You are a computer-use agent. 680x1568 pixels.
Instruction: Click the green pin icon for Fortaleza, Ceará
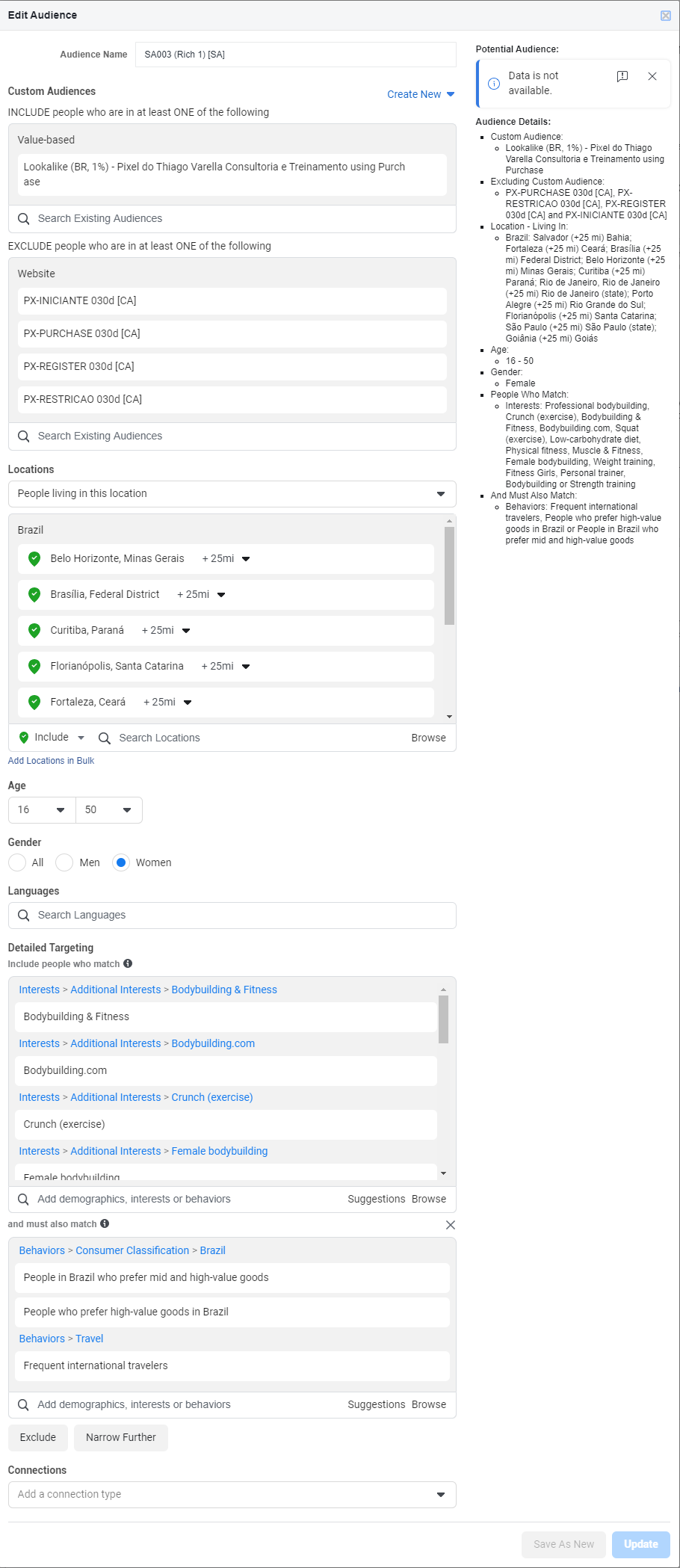pos(34,702)
